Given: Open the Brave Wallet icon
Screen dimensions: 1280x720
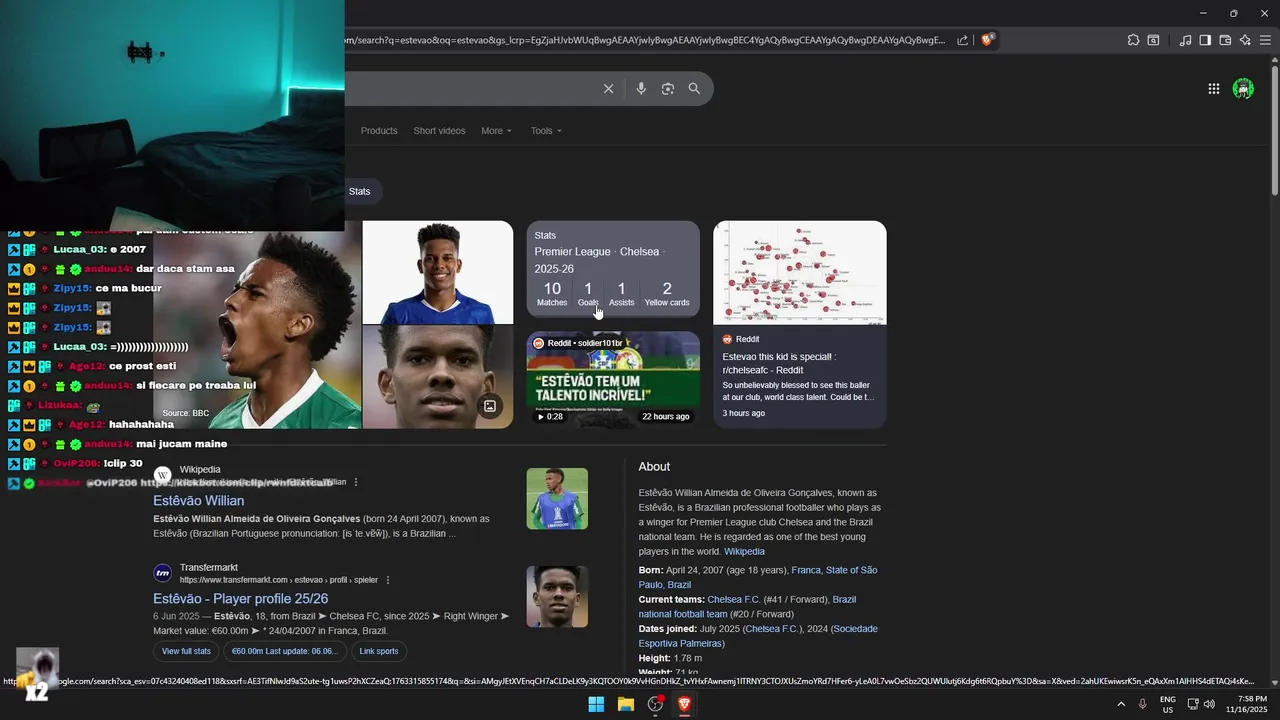Looking at the screenshot, I should [1225, 40].
